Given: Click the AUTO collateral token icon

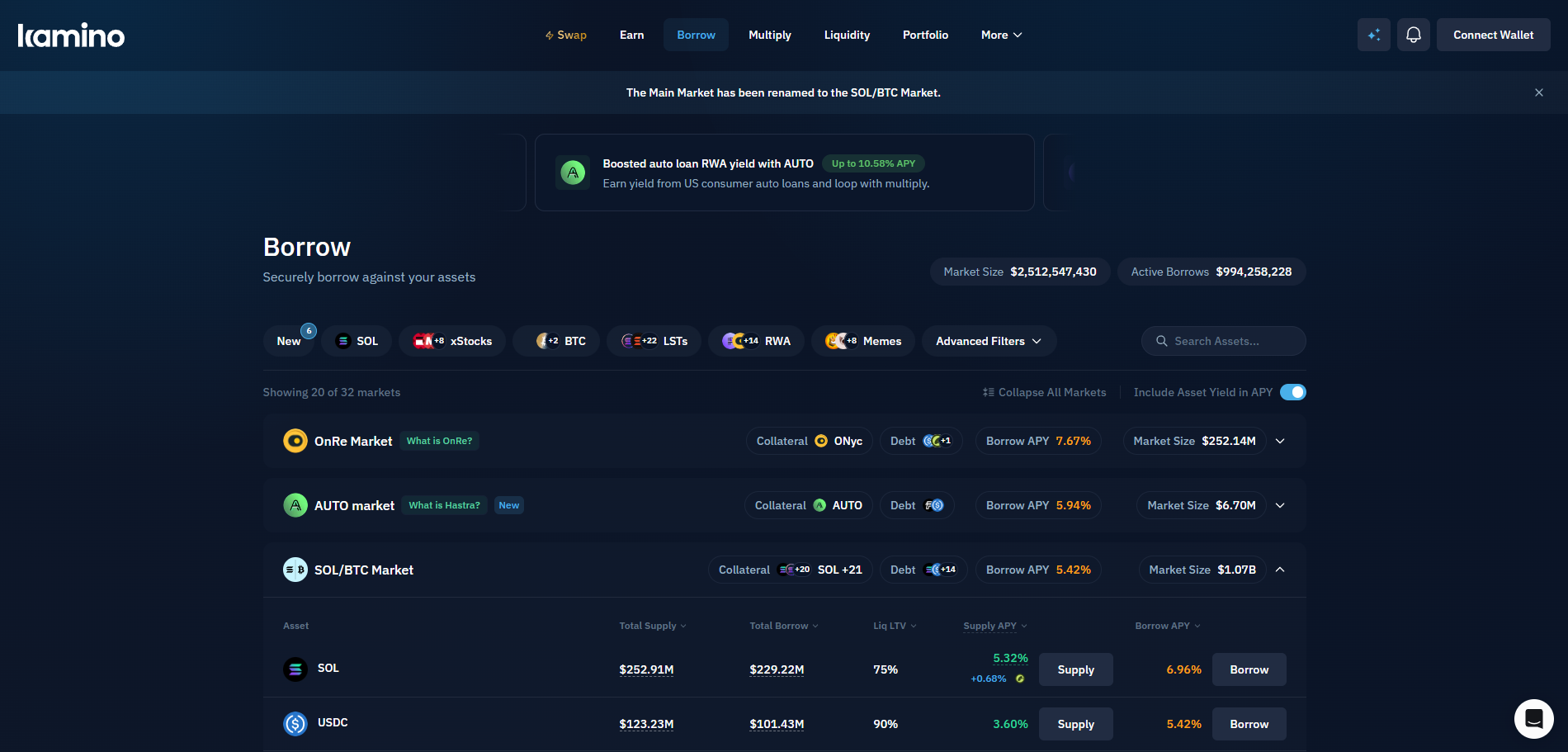Looking at the screenshot, I should [x=819, y=505].
